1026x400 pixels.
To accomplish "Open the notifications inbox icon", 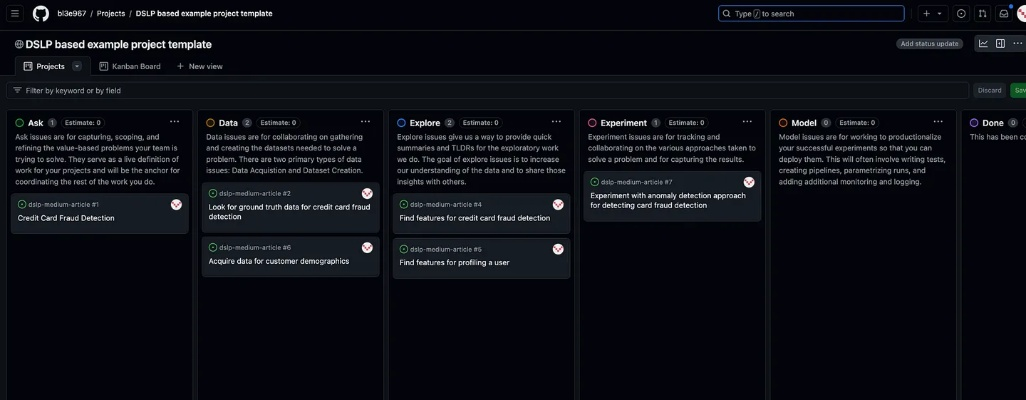I will click(1003, 14).
